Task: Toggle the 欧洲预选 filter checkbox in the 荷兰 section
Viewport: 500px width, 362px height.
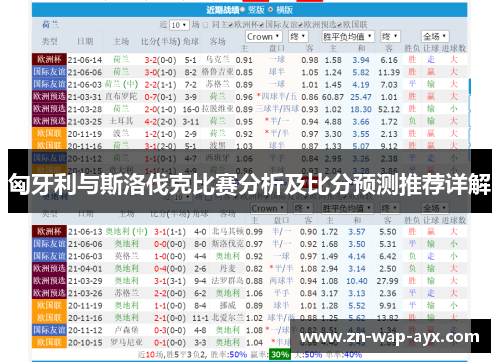Action: click(x=300, y=25)
